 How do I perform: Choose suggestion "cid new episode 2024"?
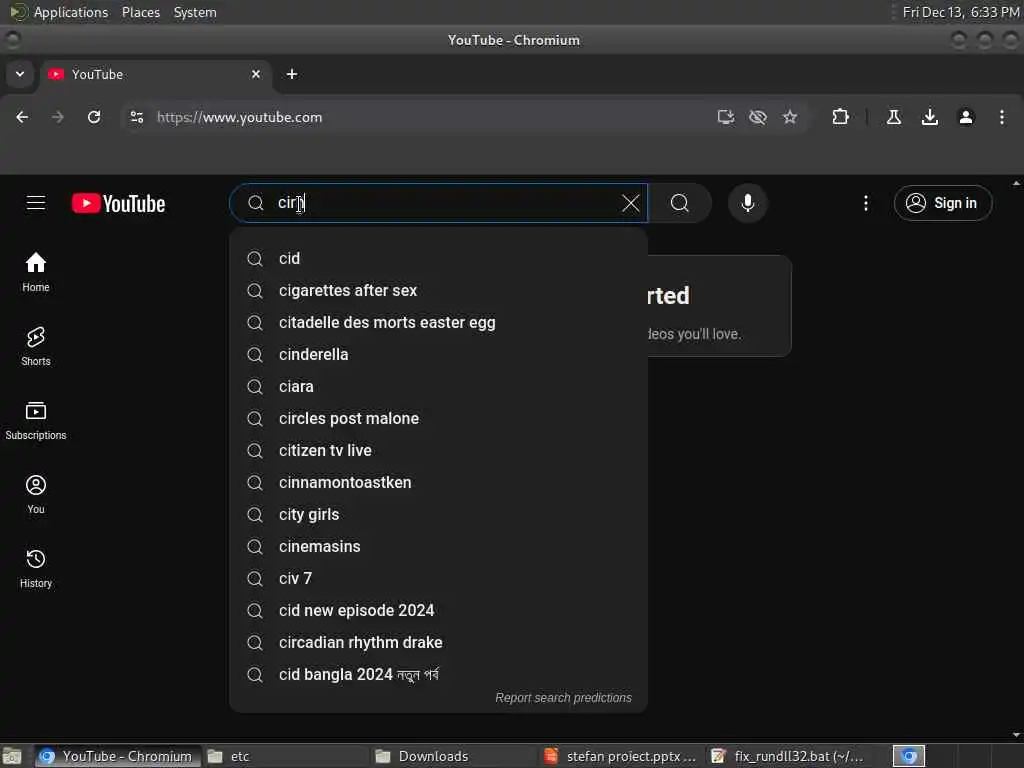438,610
